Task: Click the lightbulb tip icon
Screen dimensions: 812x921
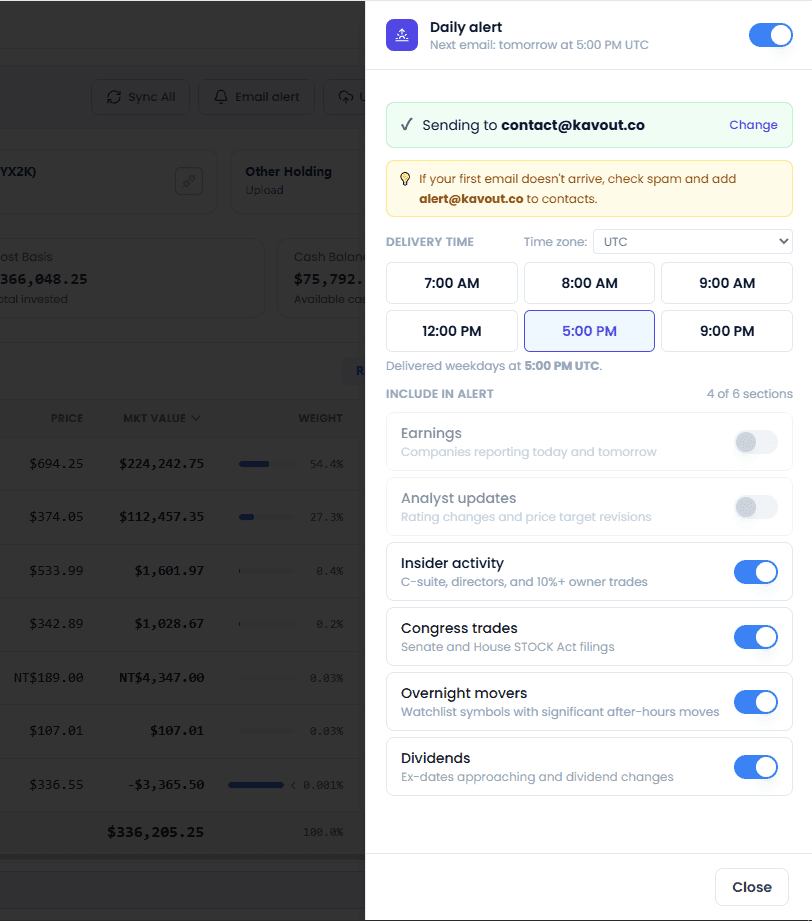Action: [405, 179]
